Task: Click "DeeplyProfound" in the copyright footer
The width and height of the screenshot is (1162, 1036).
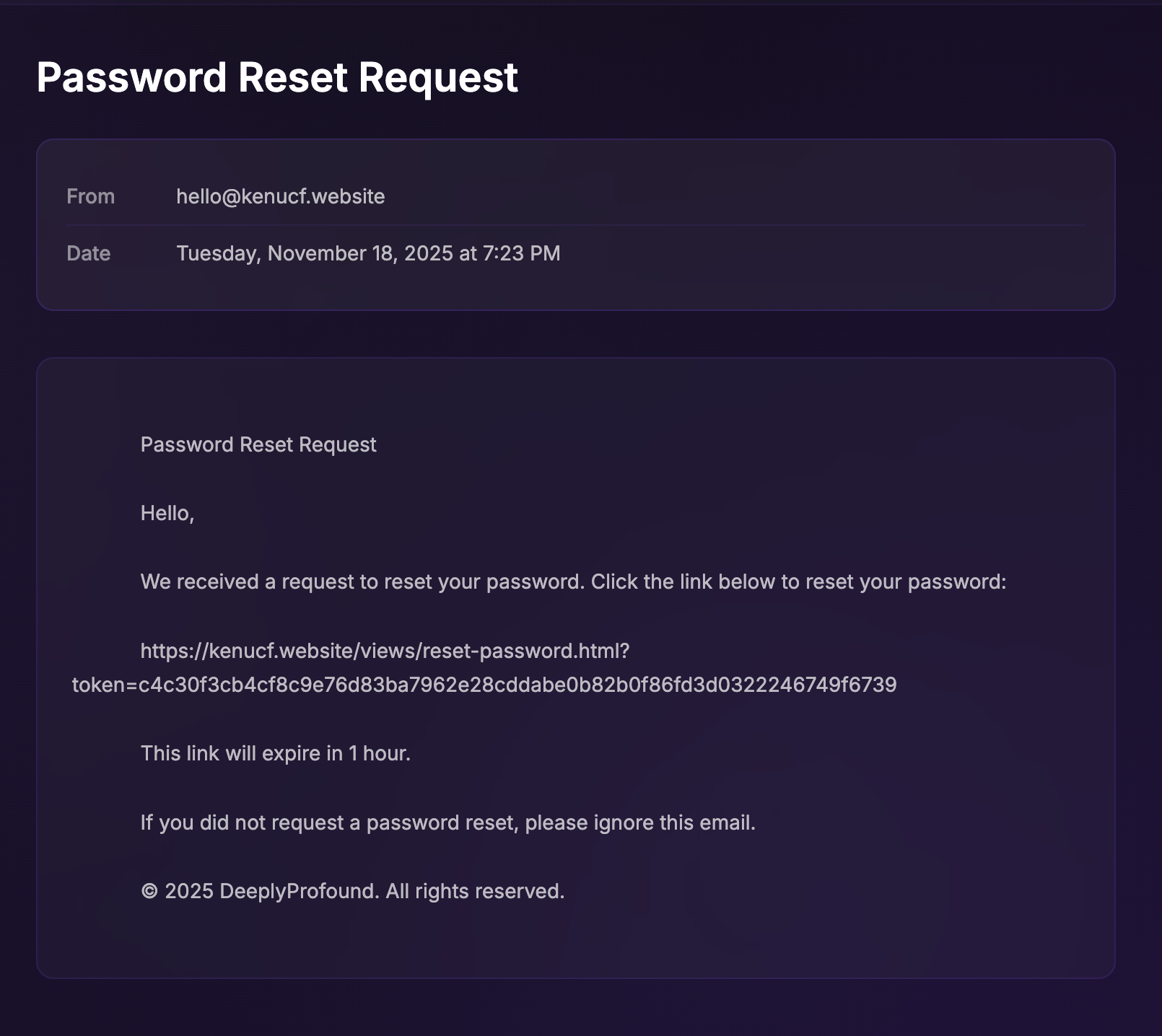Action: coord(299,891)
